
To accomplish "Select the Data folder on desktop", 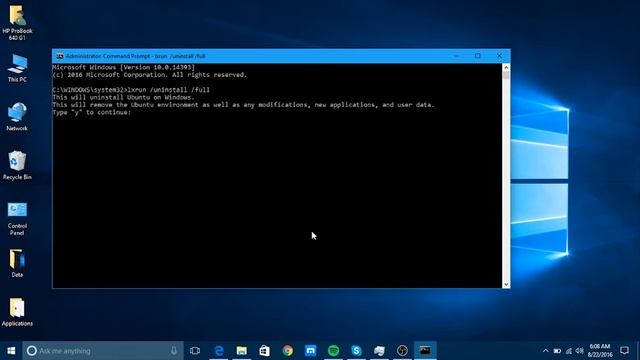I will click(17, 264).
